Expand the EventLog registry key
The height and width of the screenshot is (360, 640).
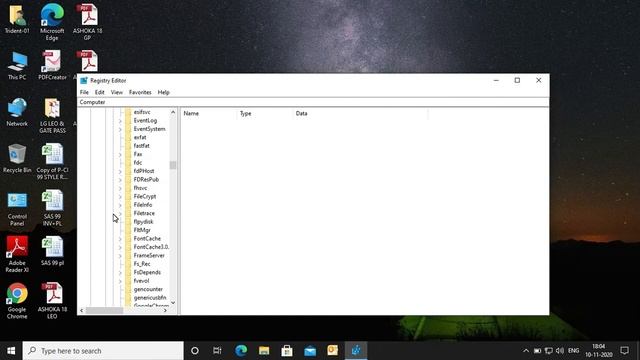120,121
